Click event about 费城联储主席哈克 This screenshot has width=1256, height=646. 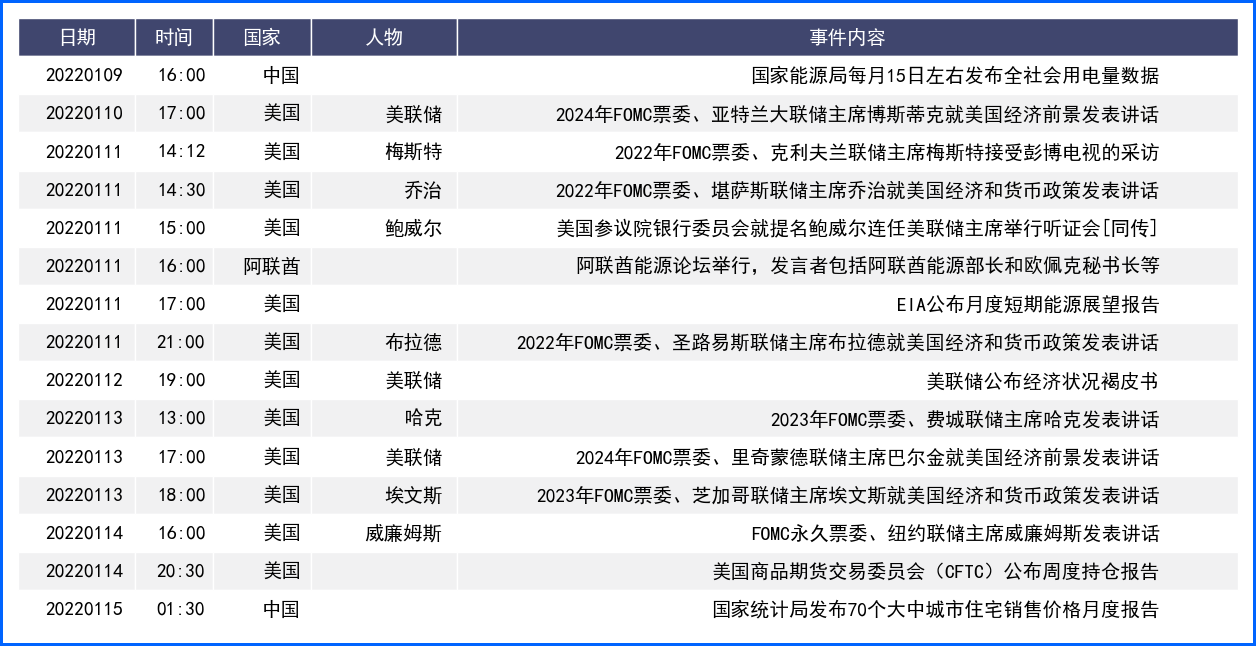click(965, 418)
